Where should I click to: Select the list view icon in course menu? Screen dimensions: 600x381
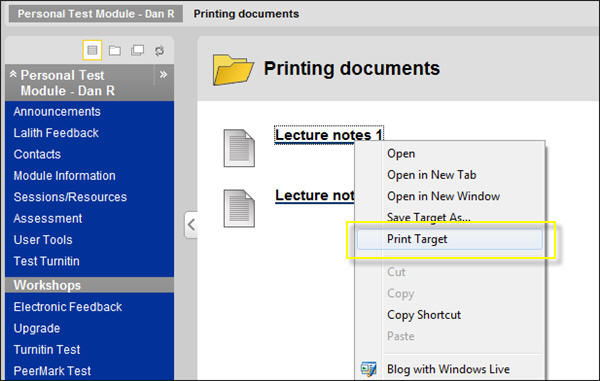(x=92, y=50)
